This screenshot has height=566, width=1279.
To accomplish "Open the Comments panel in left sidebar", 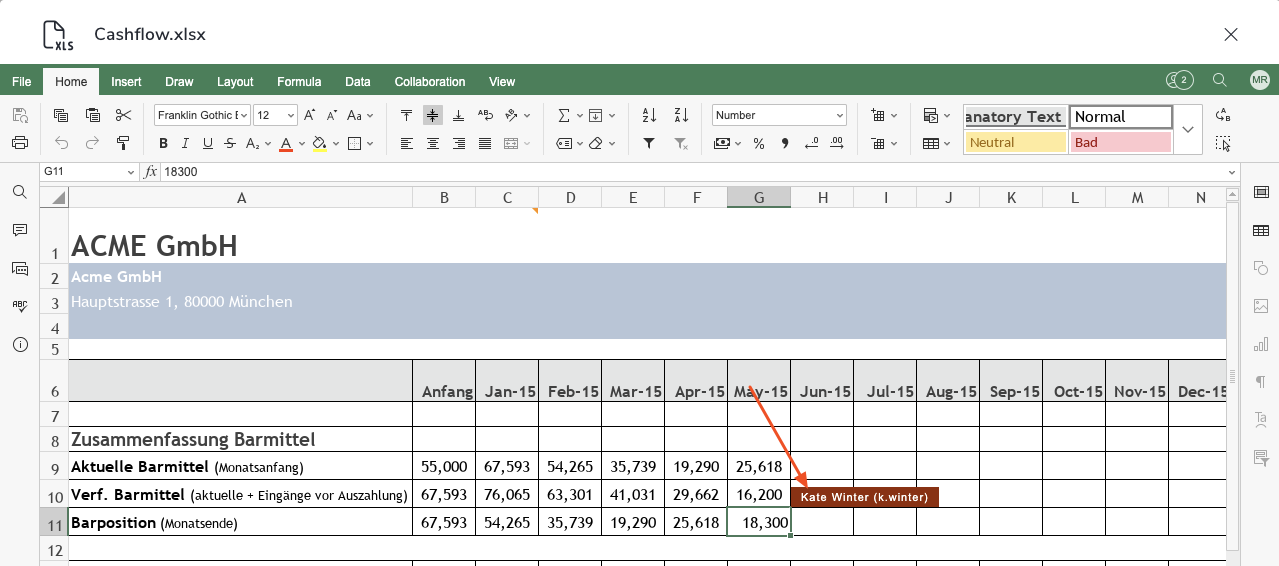I will tap(20, 230).
